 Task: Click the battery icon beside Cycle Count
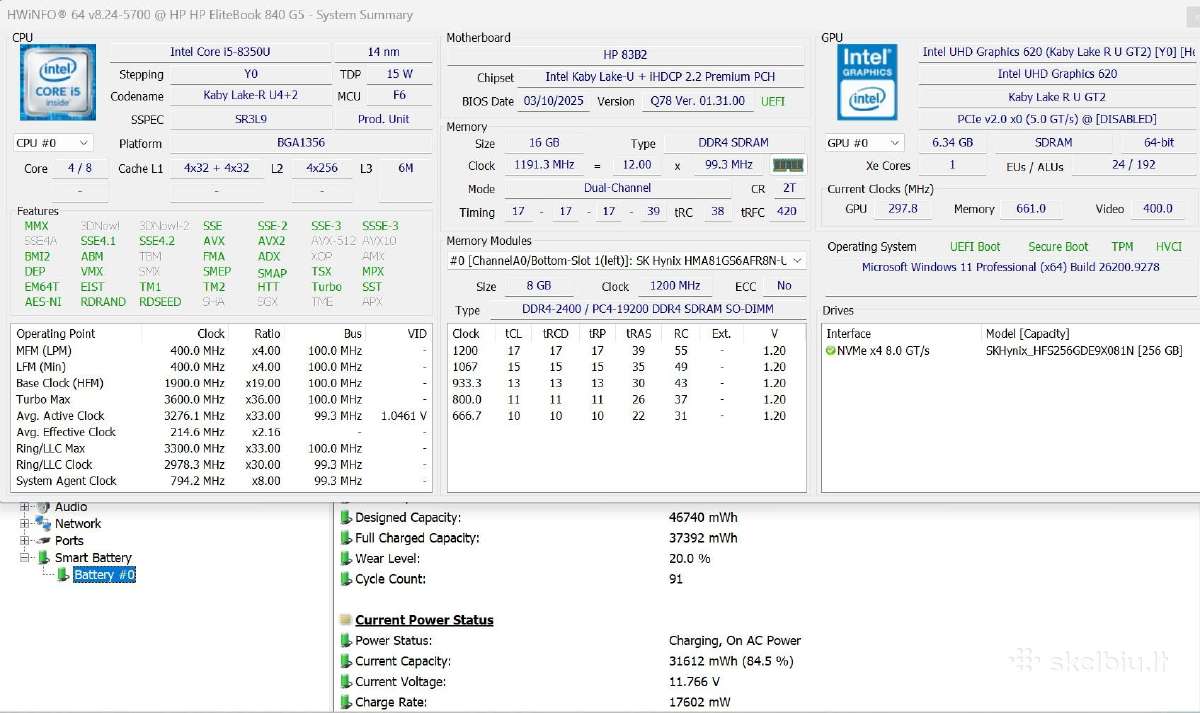pos(346,579)
